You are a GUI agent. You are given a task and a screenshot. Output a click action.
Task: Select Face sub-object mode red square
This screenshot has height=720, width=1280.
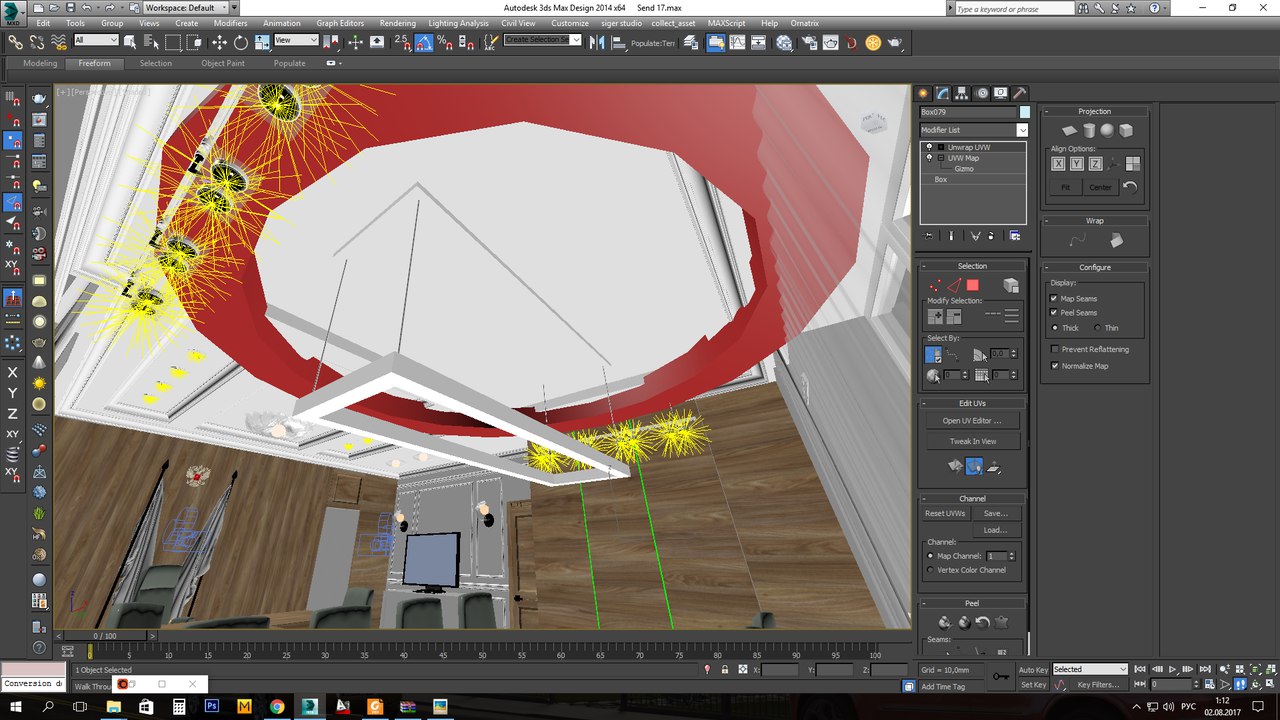coord(972,286)
